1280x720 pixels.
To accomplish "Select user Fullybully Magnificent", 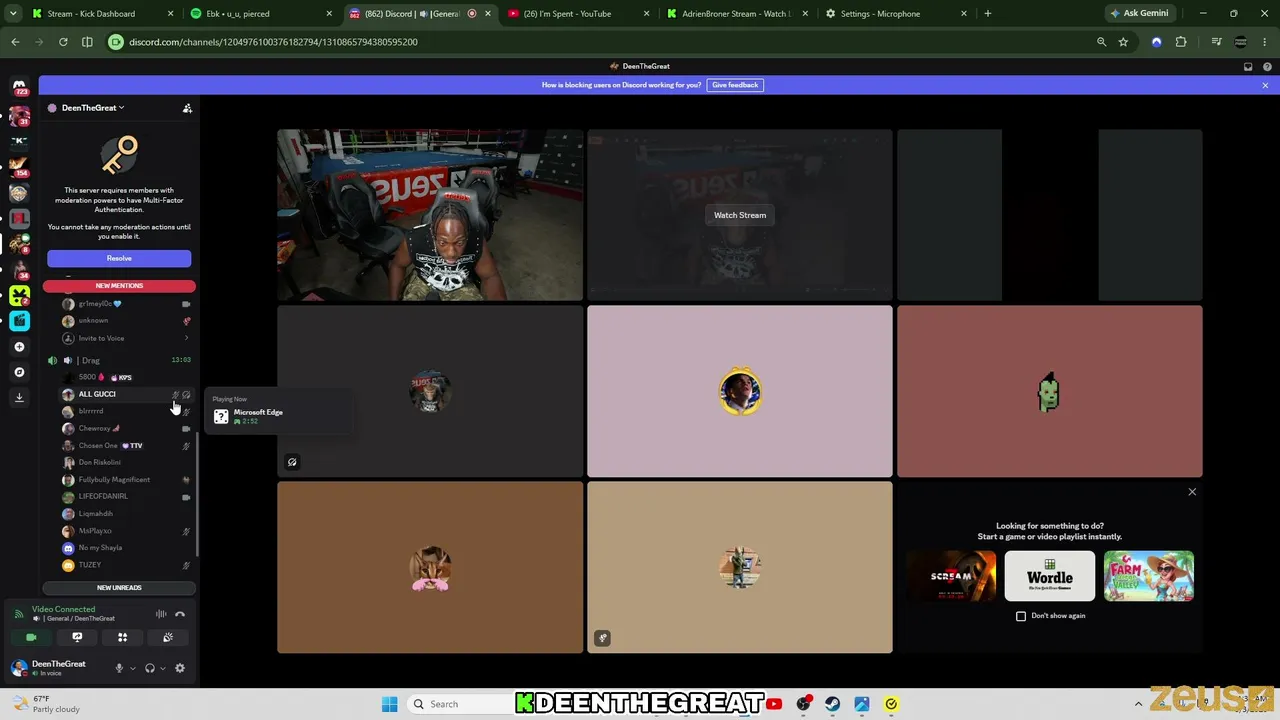I will click(x=124, y=479).
